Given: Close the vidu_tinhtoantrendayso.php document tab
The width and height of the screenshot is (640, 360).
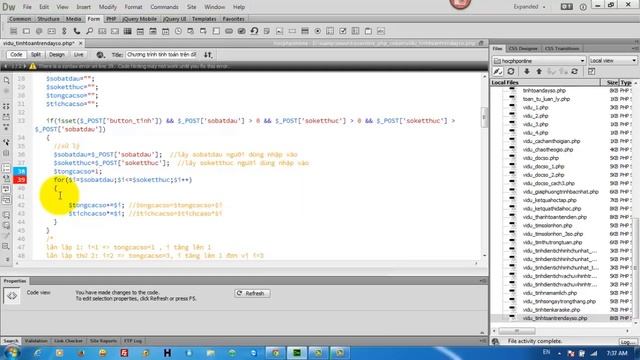Looking at the screenshot, I should (x=80, y=43).
